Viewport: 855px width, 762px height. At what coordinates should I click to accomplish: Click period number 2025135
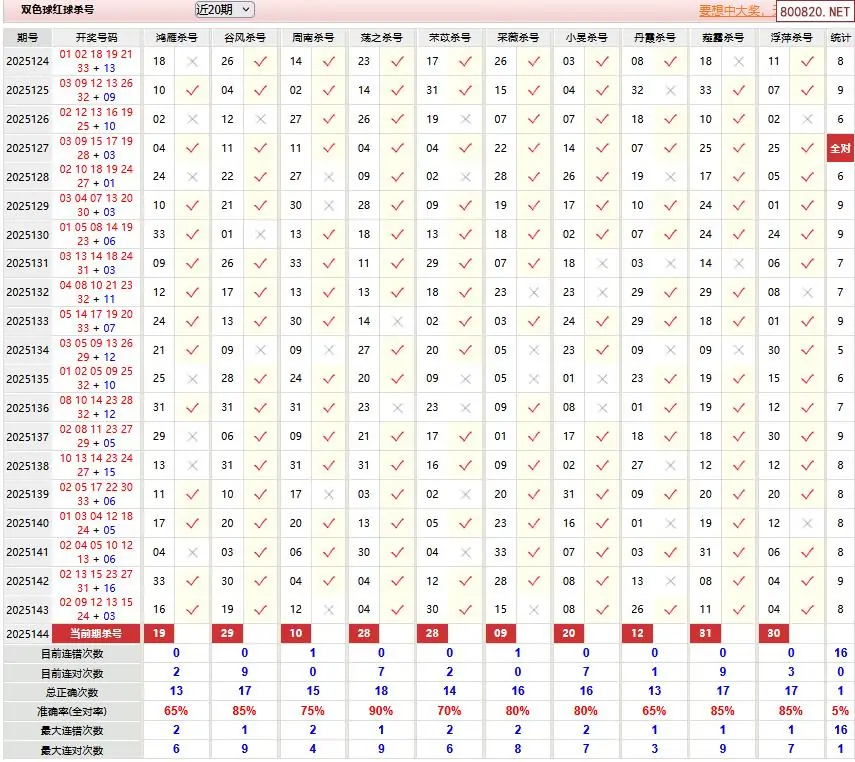click(x=28, y=380)
